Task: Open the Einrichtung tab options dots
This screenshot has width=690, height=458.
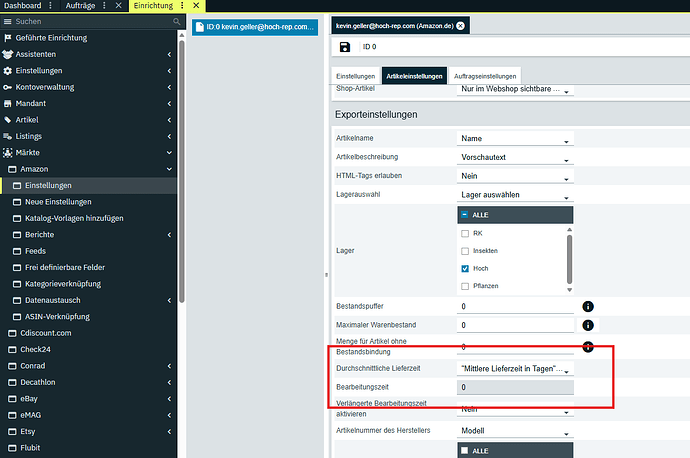Action: [x=182, y=5]
